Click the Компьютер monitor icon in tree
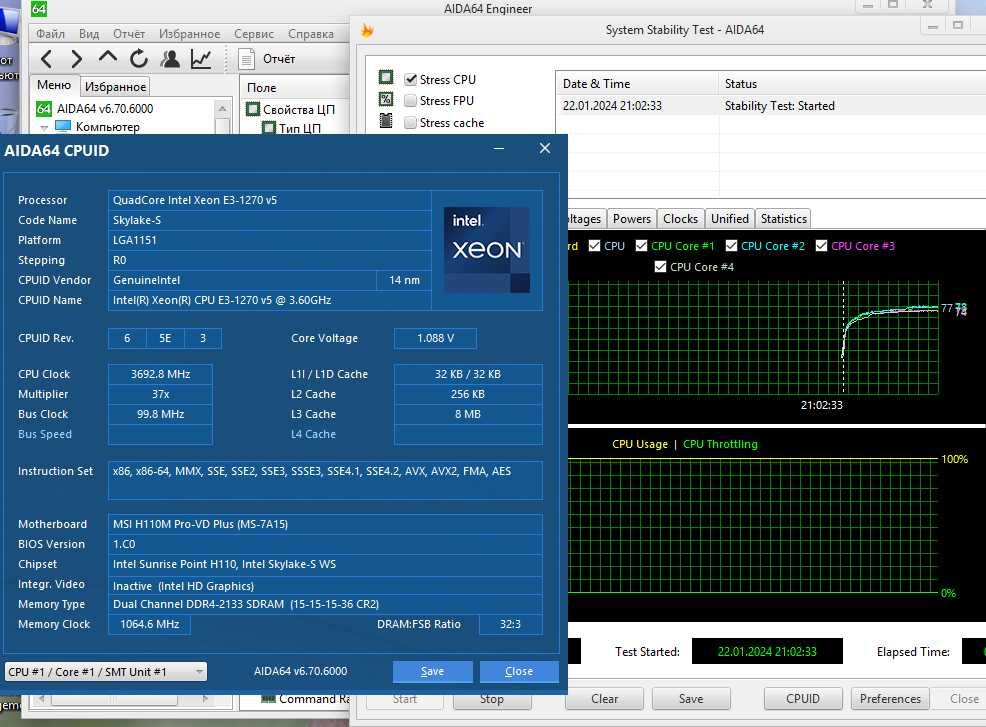The width and height of the screenshot is (986, 727). pyautogui.click(x=63, y=126)
